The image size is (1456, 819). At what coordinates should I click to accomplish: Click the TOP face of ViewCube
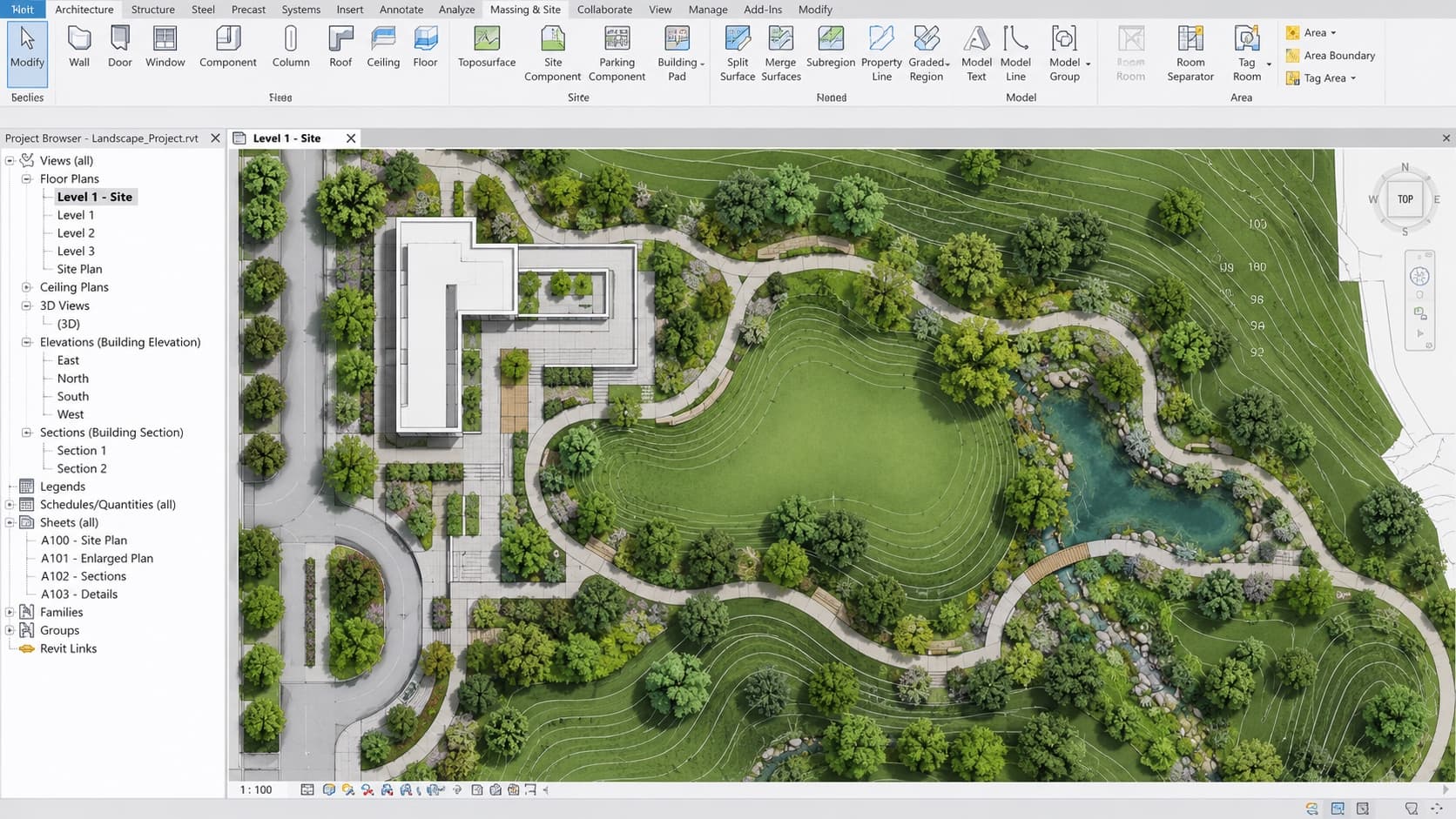click(1405, 199)
